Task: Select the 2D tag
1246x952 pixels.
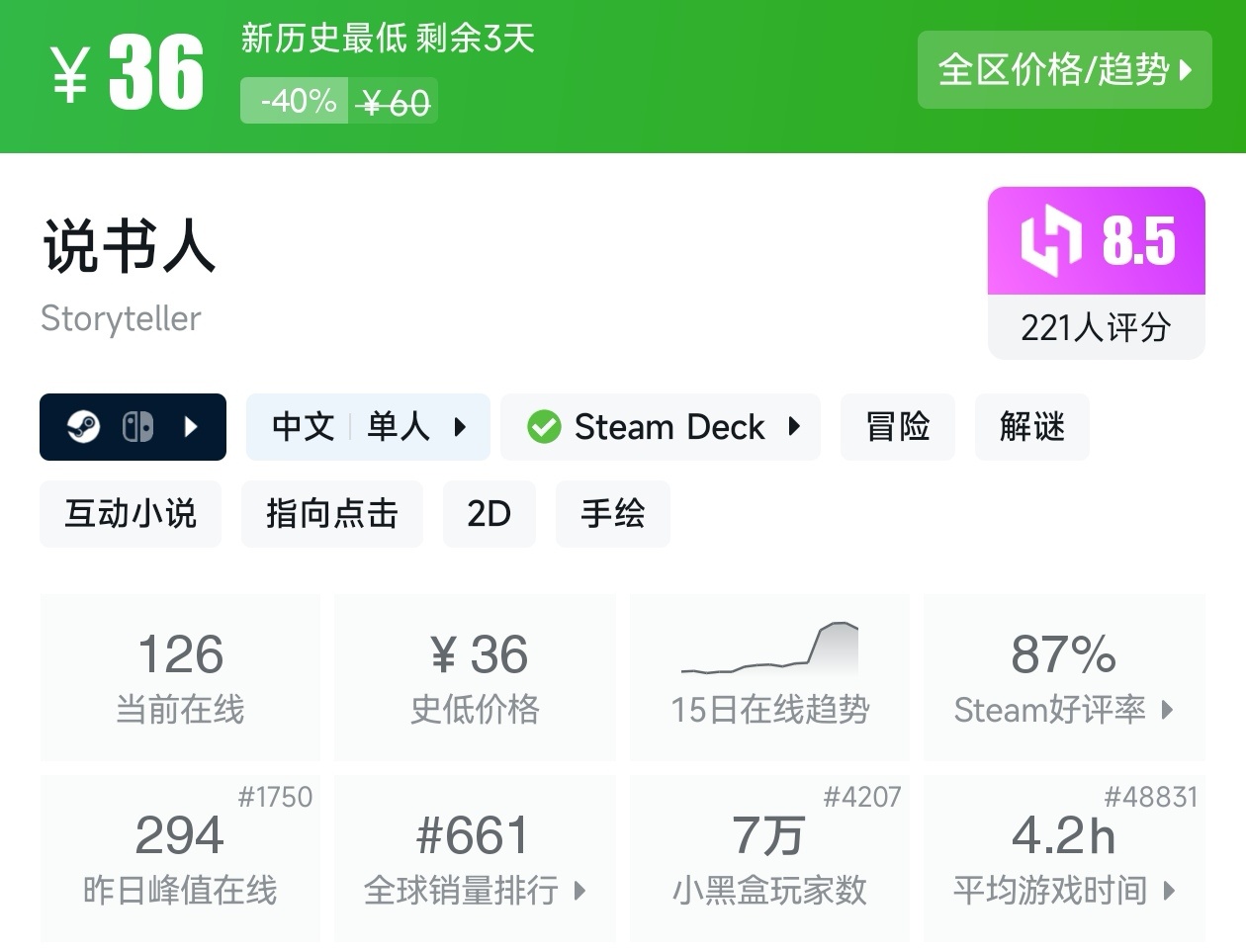Action: pos(489,514)
